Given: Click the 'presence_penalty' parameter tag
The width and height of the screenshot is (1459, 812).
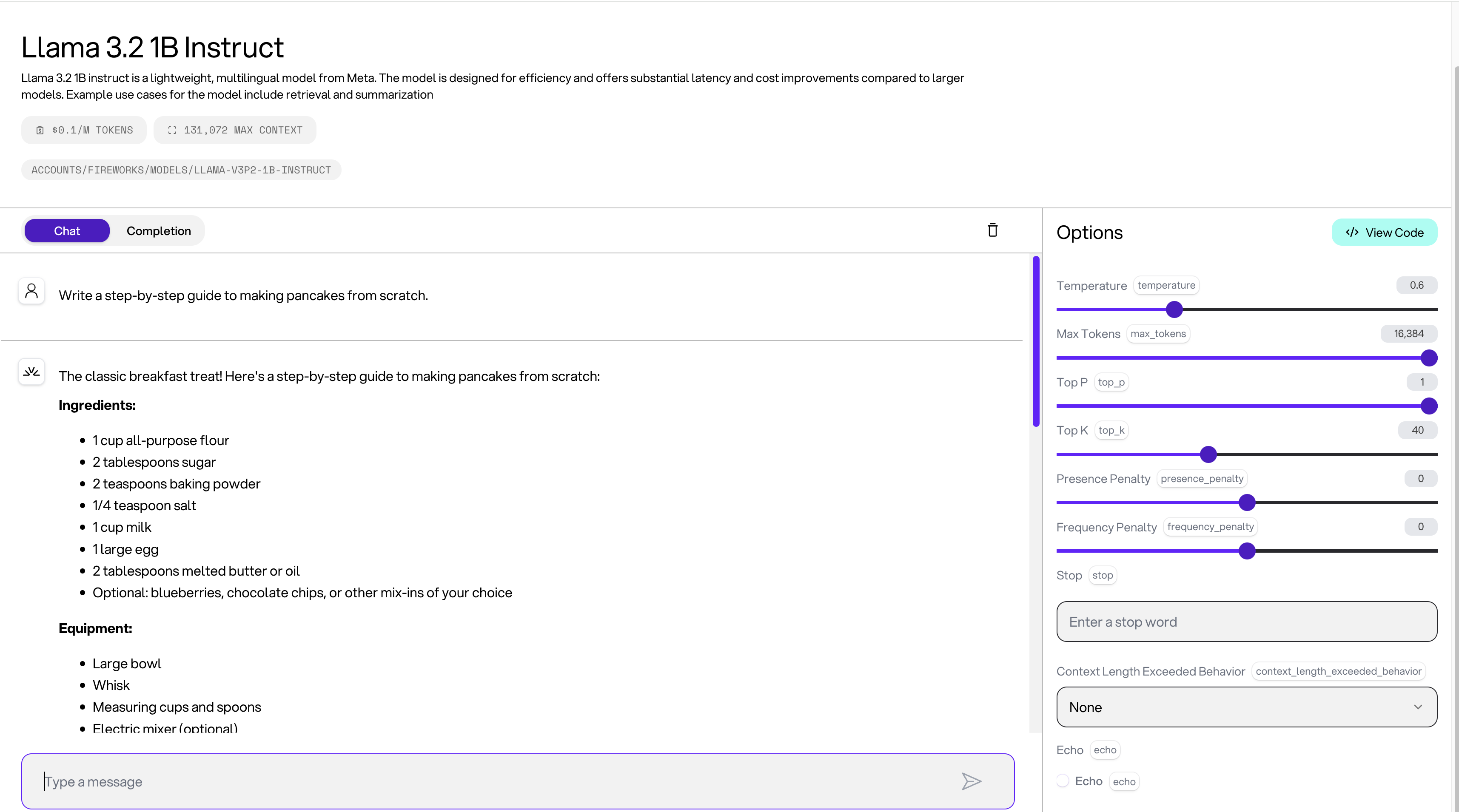Looking at the screenshot, I should (1202, 478).
